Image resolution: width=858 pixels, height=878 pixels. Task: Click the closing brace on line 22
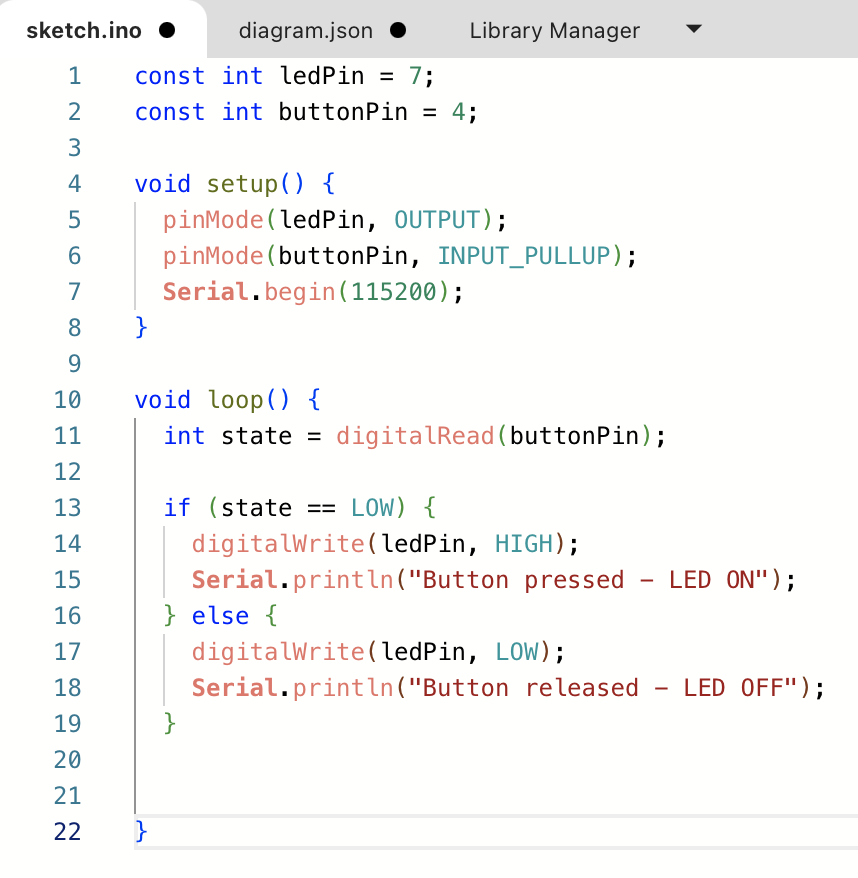tap(139, 831)
